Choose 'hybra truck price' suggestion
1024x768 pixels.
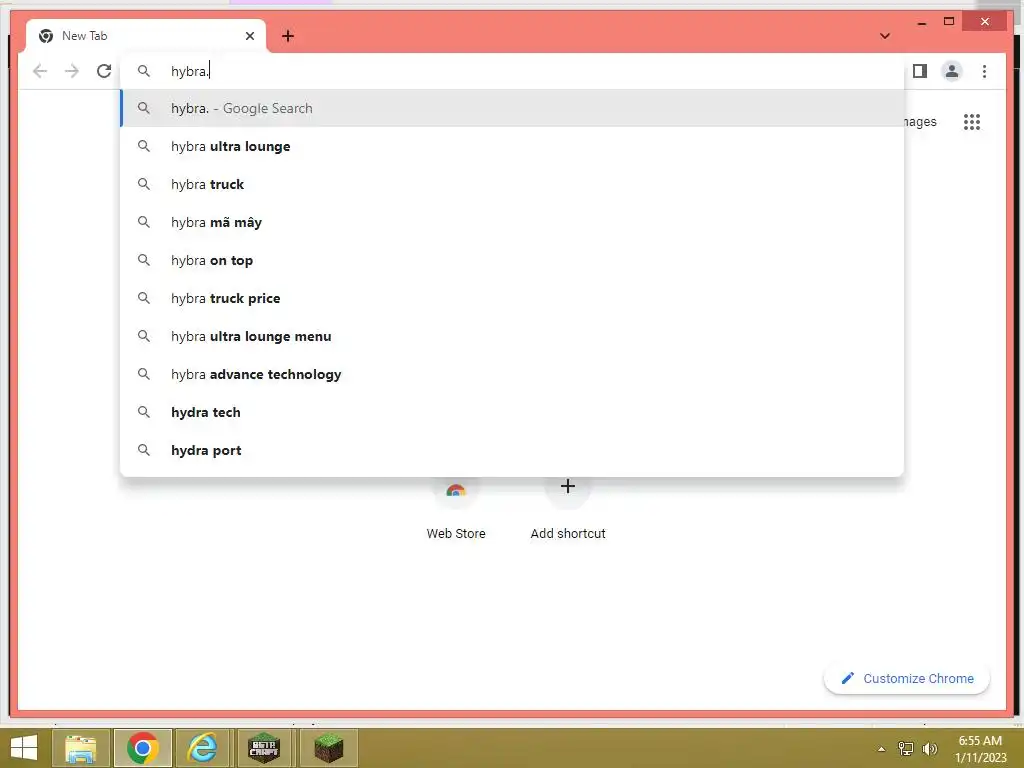pyautogui.click(x=513, y=298)
